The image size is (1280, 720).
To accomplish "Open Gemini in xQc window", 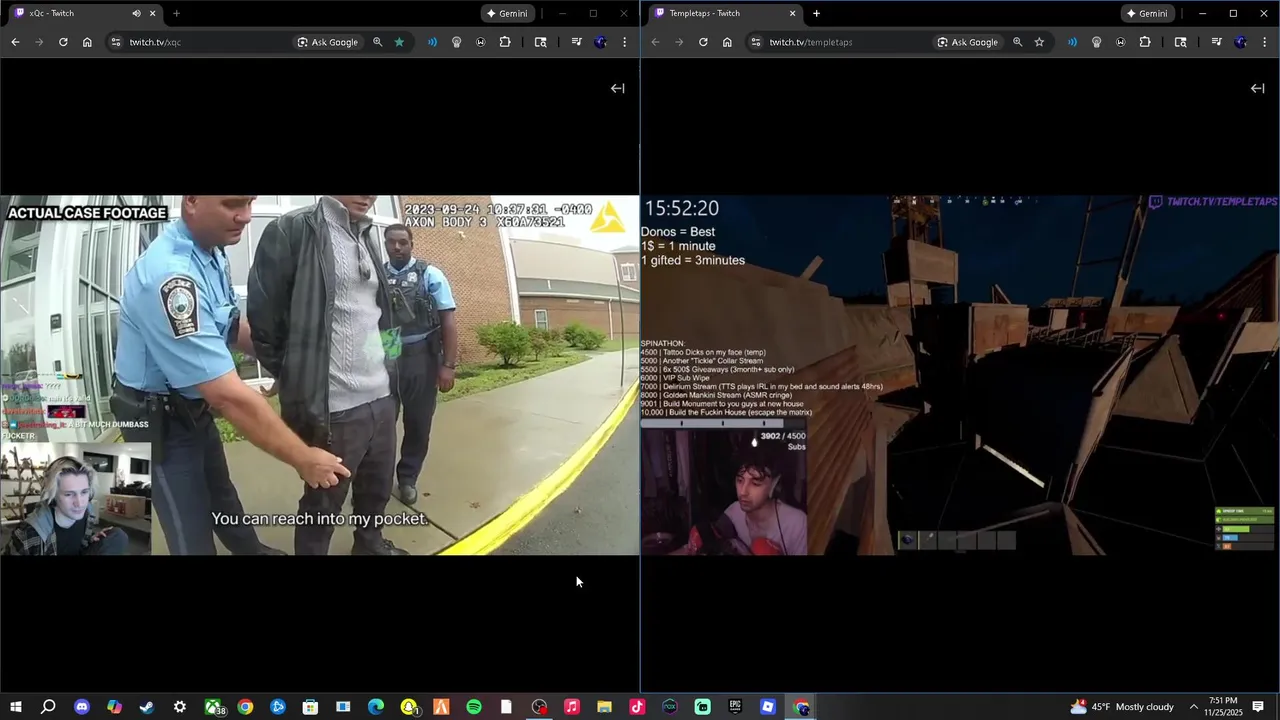I will point(507,13).
